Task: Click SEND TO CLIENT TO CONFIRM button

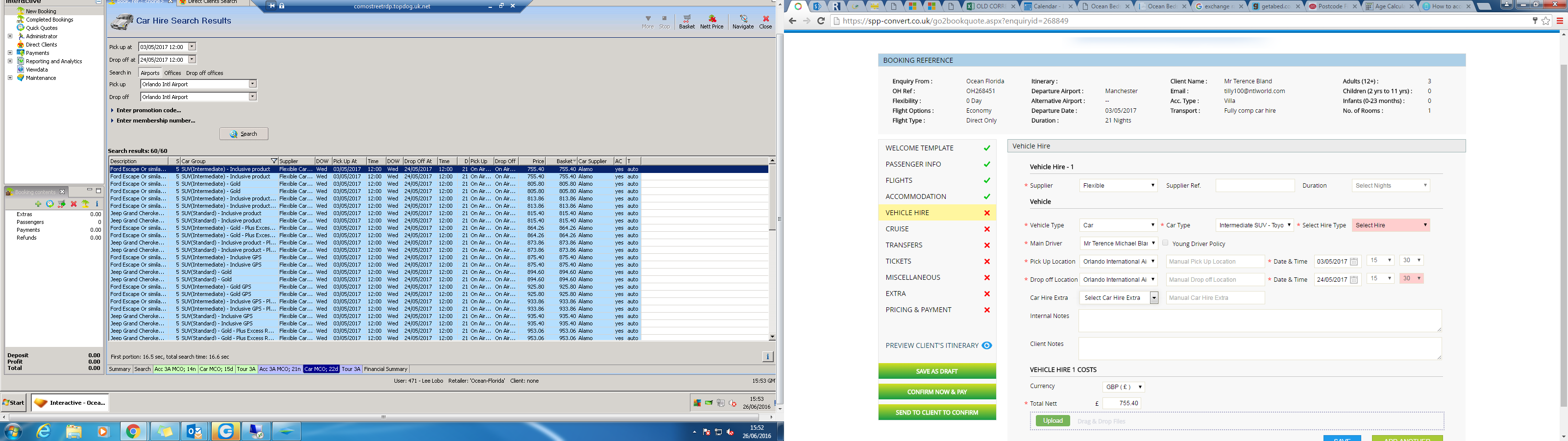Action: click(937, 413)
